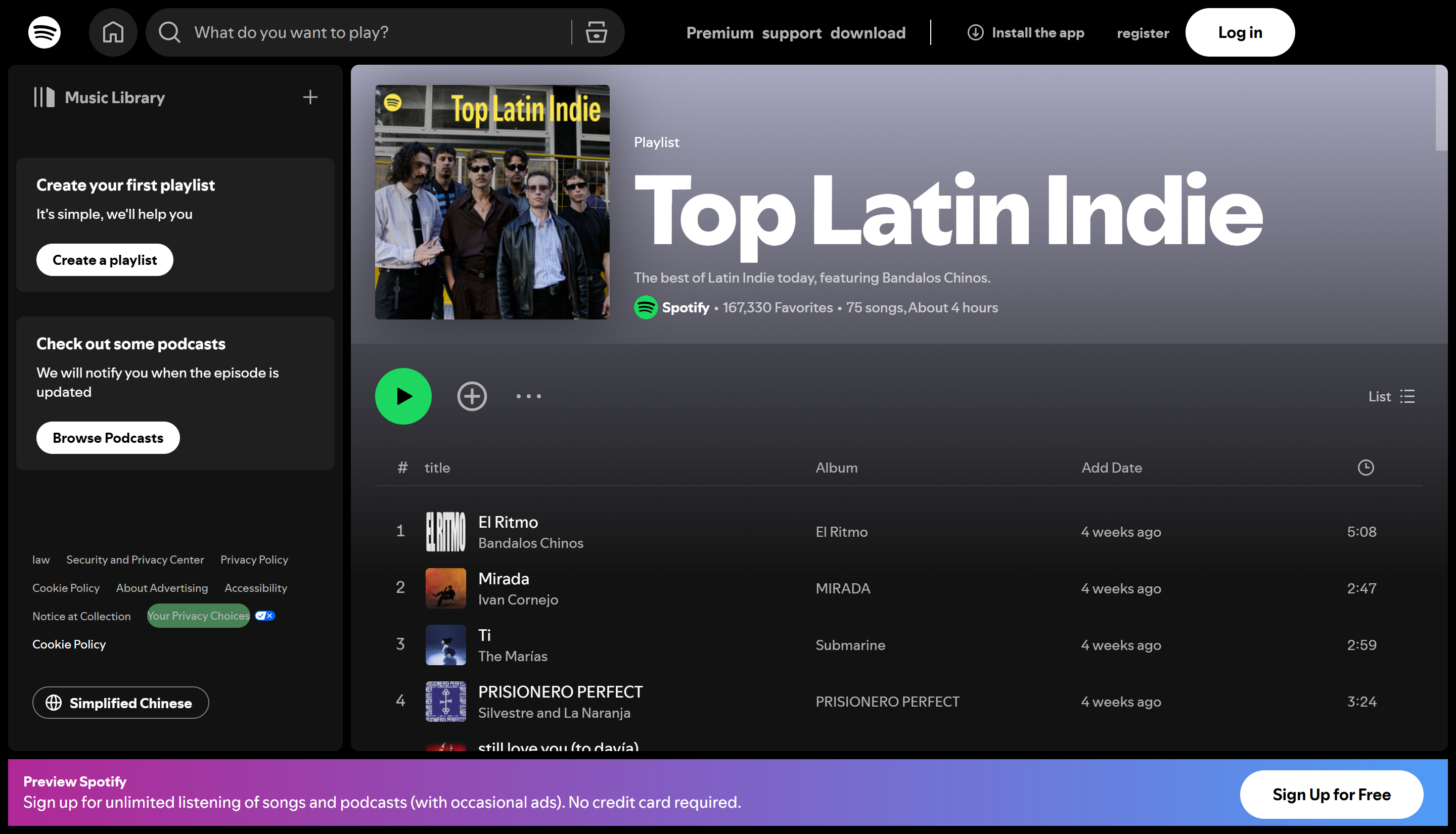Click the plus icon next to Music Library

pyautogui.click(x=309, y=97)
